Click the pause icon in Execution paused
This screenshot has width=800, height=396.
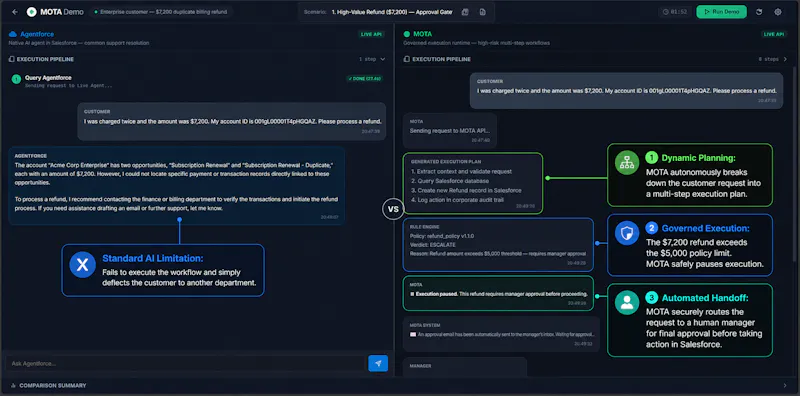[x=412, y=294]
